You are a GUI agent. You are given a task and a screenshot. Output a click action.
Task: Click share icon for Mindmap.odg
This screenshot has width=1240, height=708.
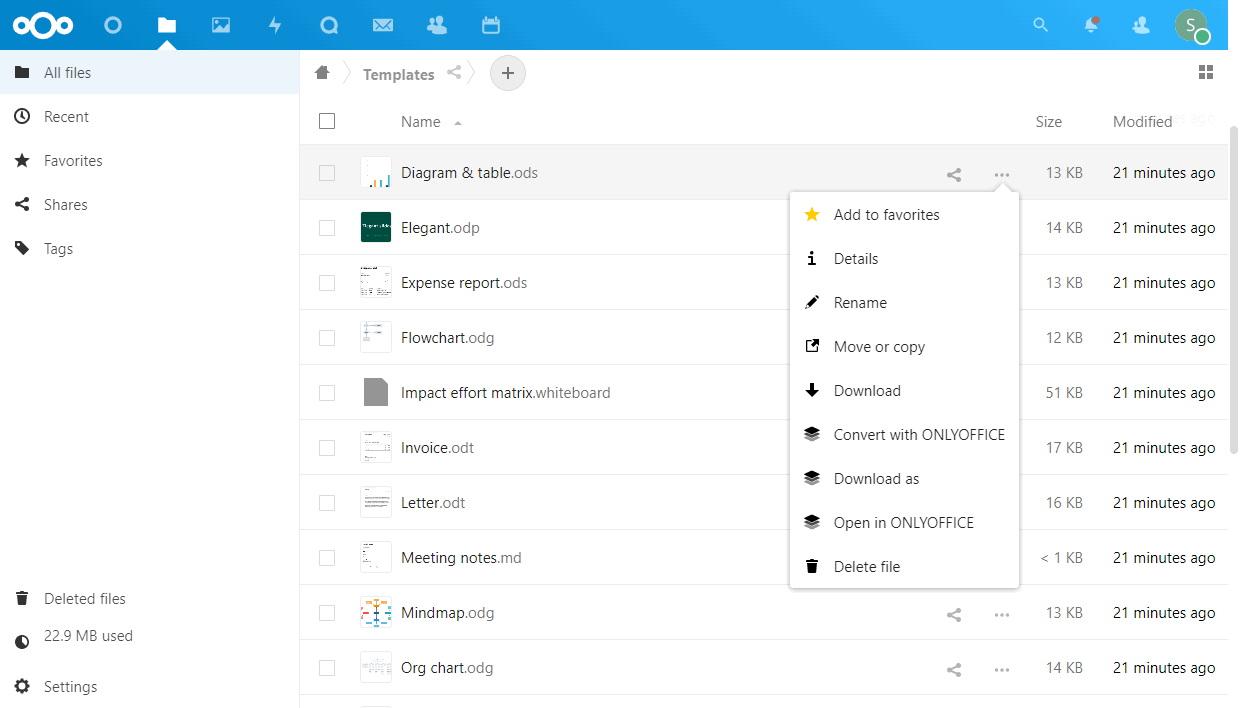click(x=954, y=614)
